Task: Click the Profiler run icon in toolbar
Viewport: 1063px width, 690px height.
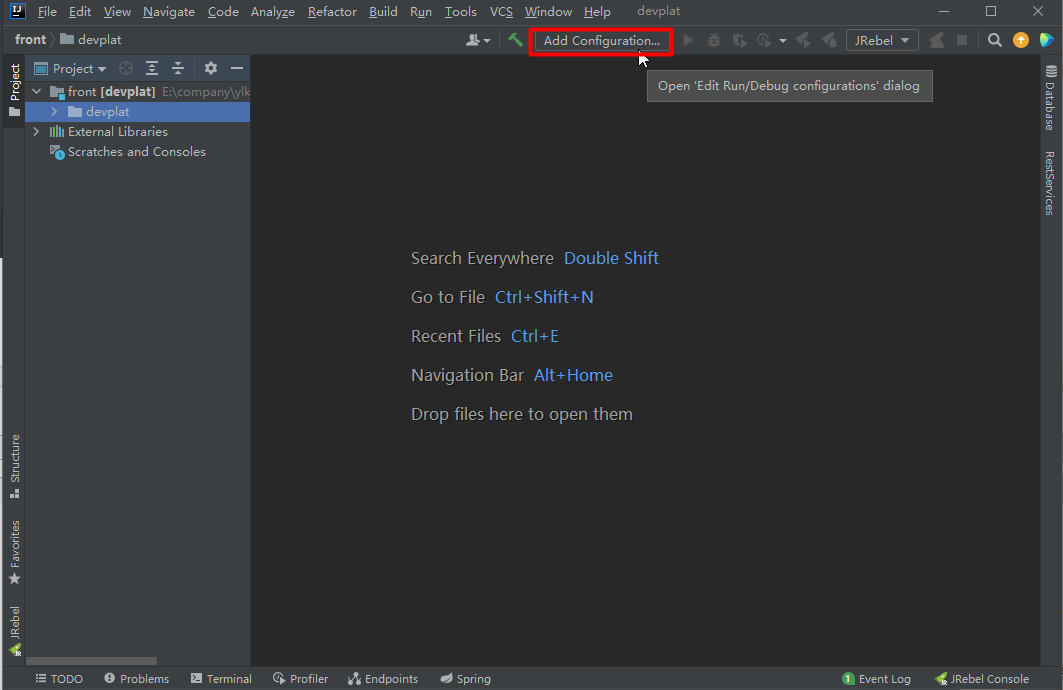Action: pyautogui.click(x=764, y=41)
